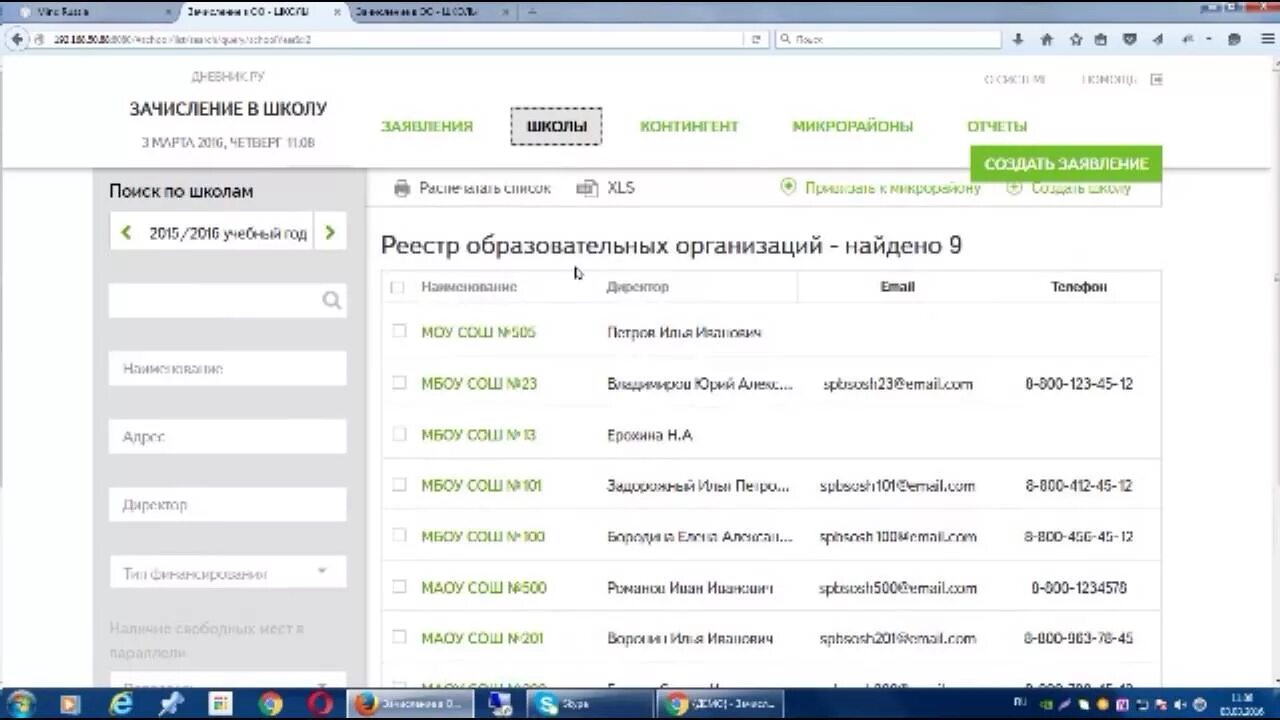The width and height of the screenshot is (1280, 720).
Task: Switch to Skype in the taskbar
Action: tap(589, 704)
